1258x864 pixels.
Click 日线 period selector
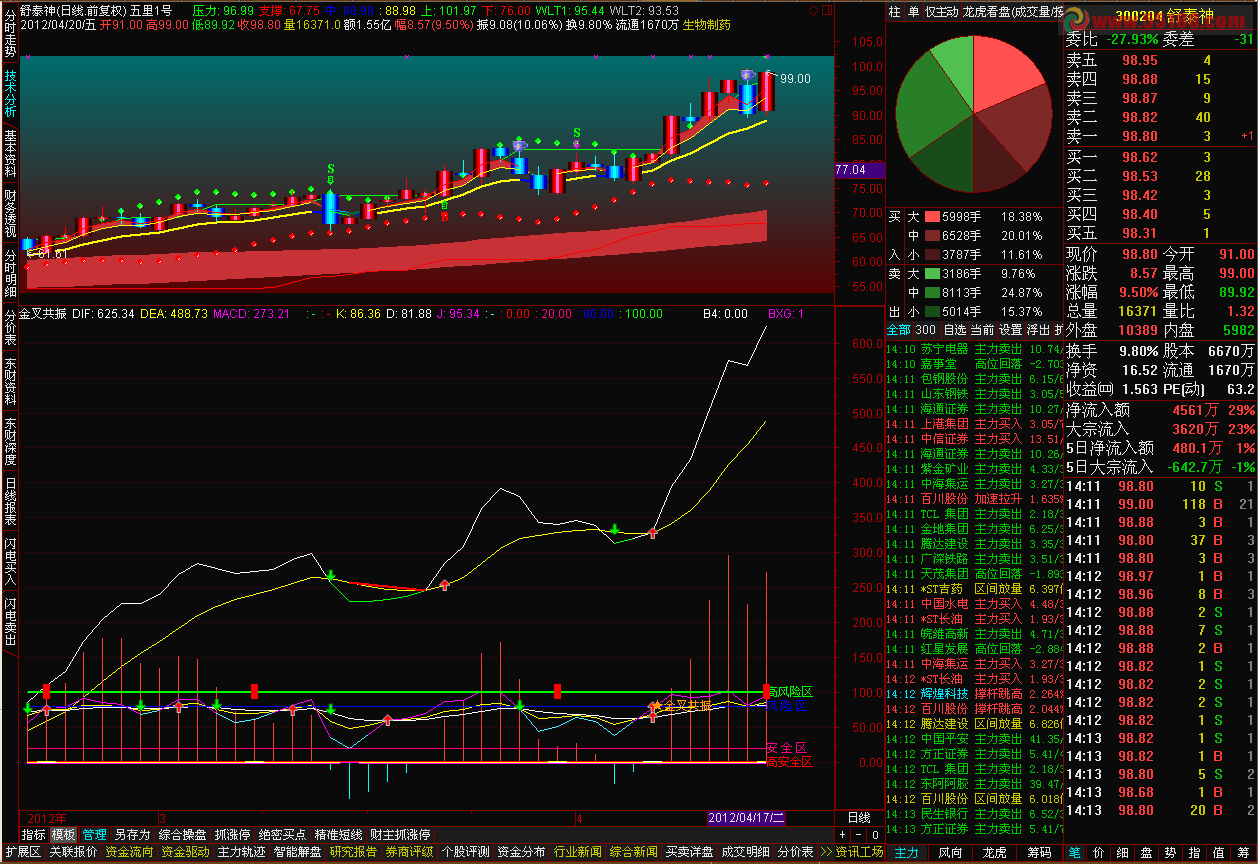click(x=859, y=817)
